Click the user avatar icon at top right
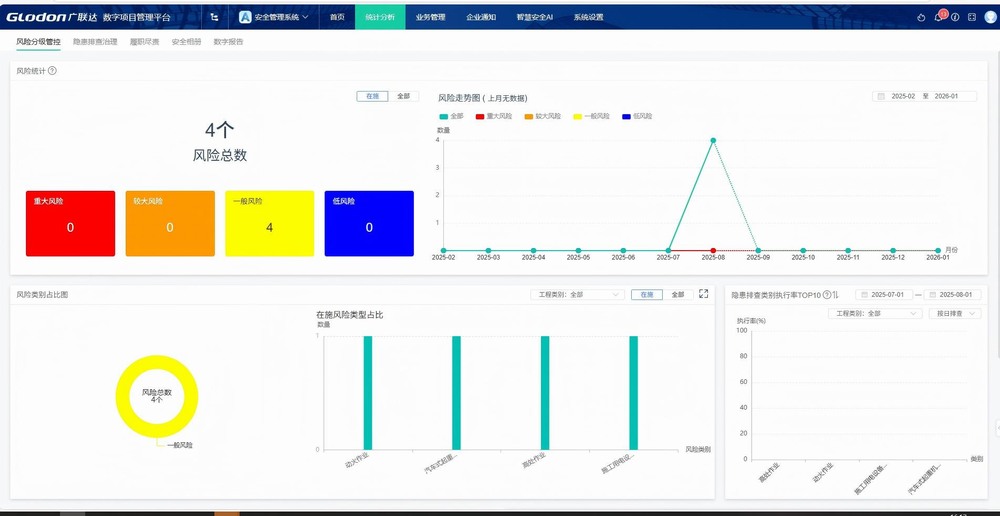Viewport: 1000px width, 516px height. [x=990, y=17]
